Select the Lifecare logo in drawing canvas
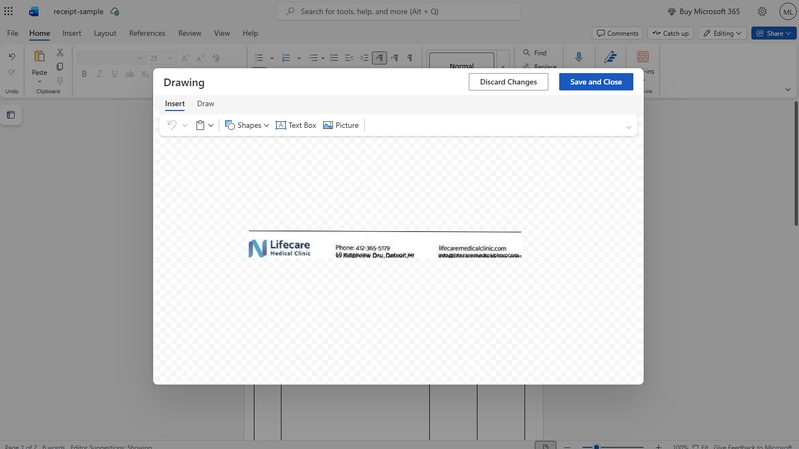Viewport: 799px width, 449px height. coord(279,248)
